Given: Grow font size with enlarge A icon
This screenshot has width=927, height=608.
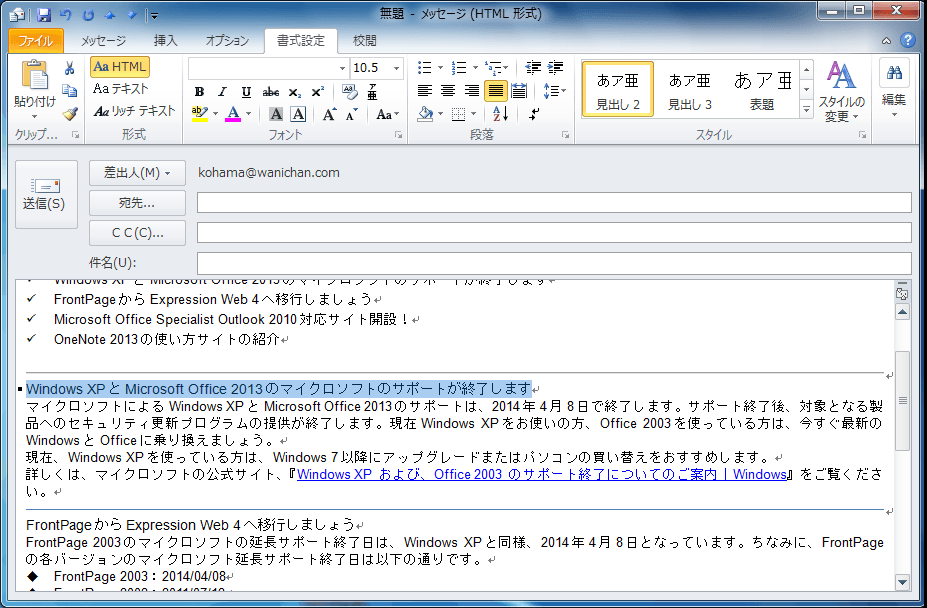Looking at the screenshot, I should 329,114.
